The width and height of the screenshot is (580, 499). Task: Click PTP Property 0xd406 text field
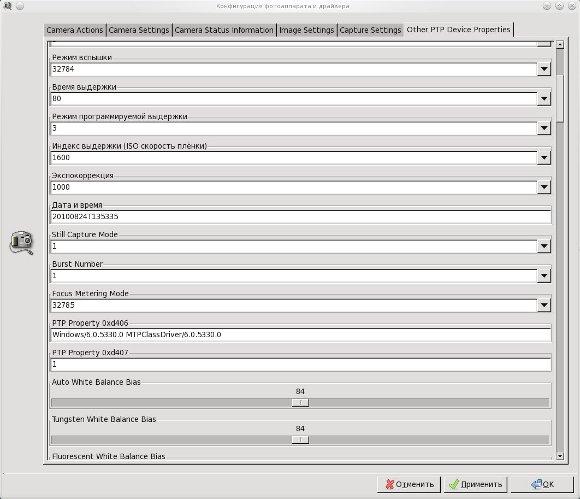click(300, 334)
